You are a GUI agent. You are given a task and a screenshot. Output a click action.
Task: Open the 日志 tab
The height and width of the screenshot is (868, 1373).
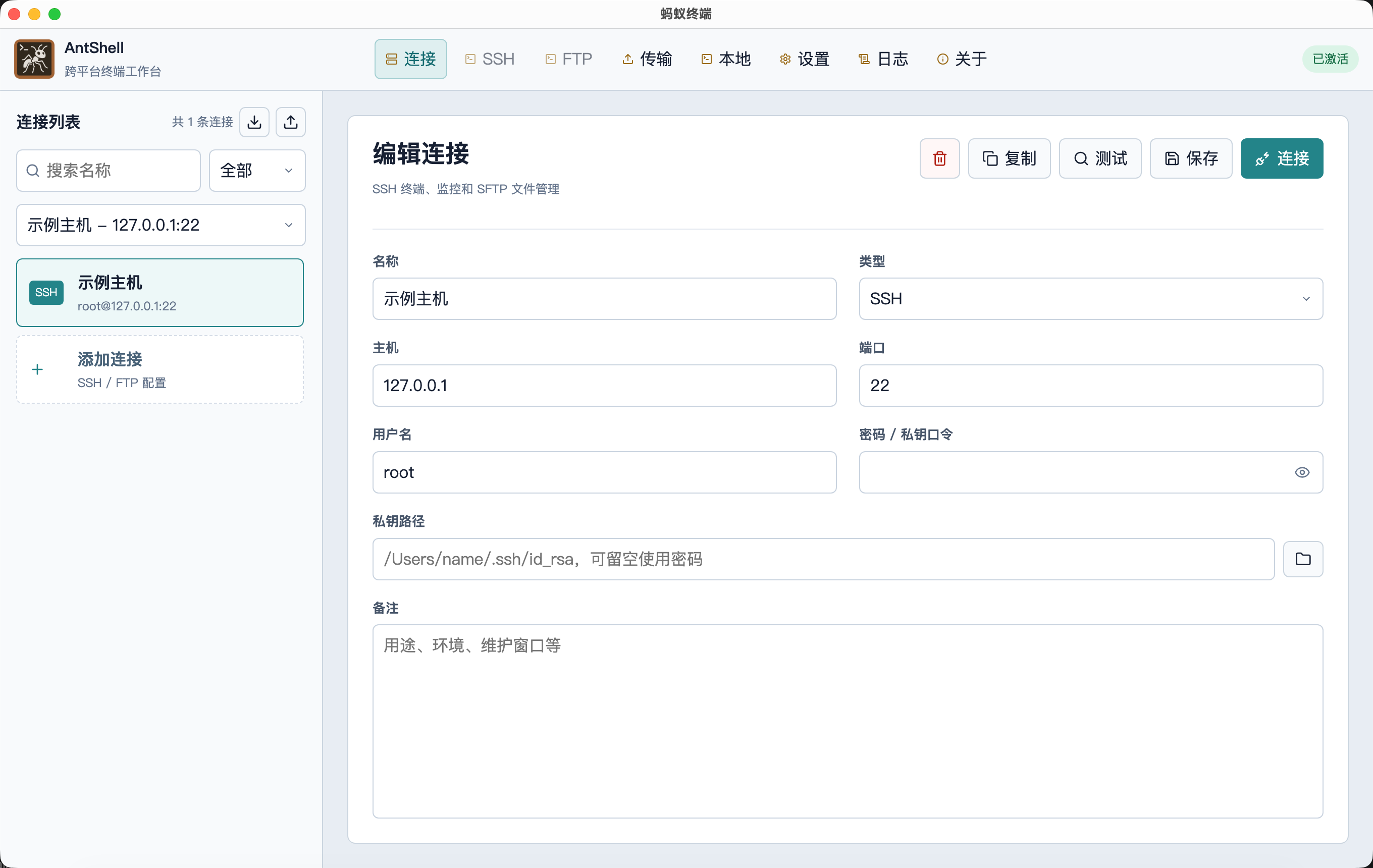[x=883, y=59]
